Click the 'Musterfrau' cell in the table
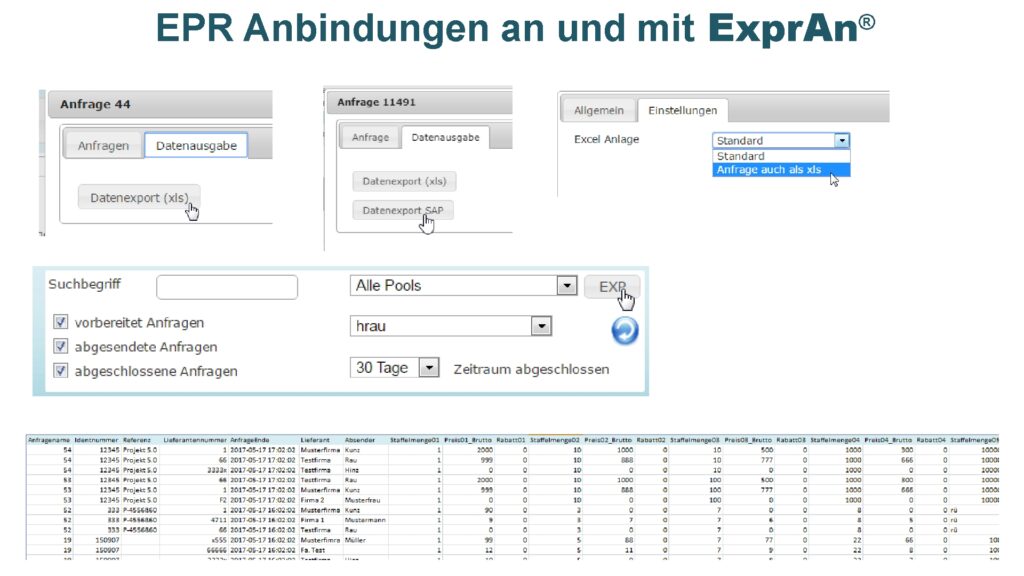 tap(362, 500)
